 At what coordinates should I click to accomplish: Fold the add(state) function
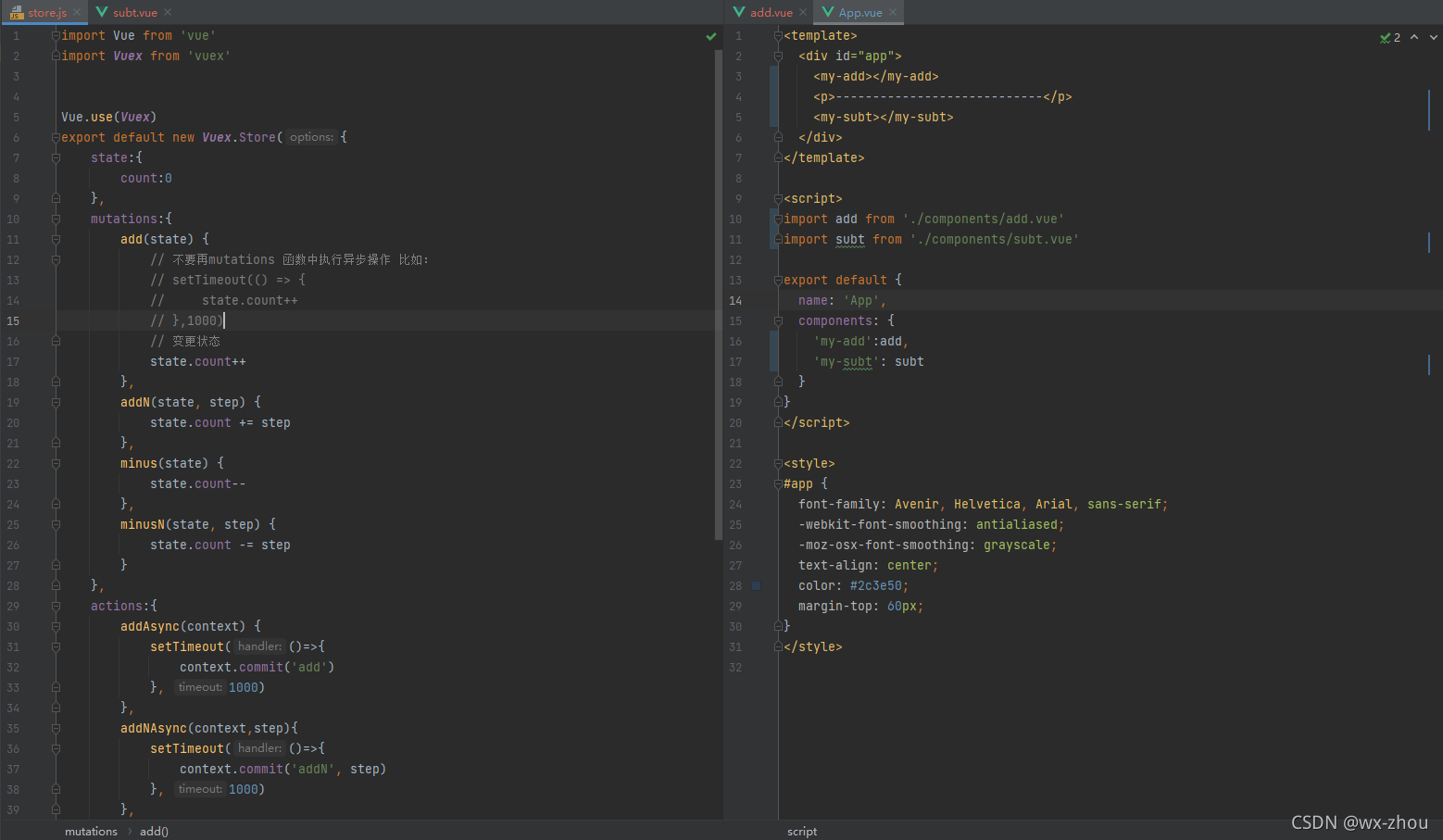pyautogui.click(x=56, y=239)
